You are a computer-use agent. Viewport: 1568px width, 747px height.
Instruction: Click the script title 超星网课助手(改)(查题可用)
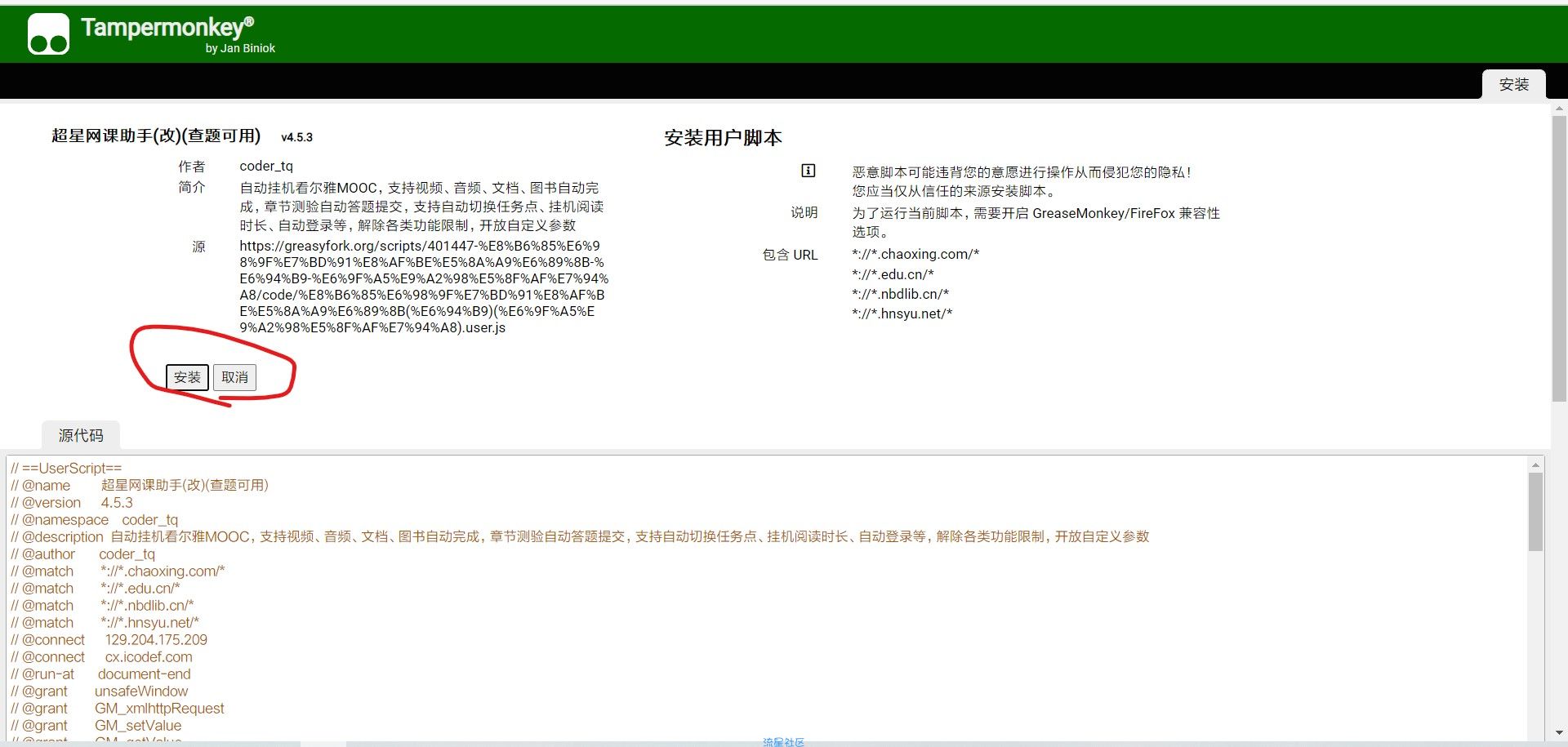pos(156,136)
